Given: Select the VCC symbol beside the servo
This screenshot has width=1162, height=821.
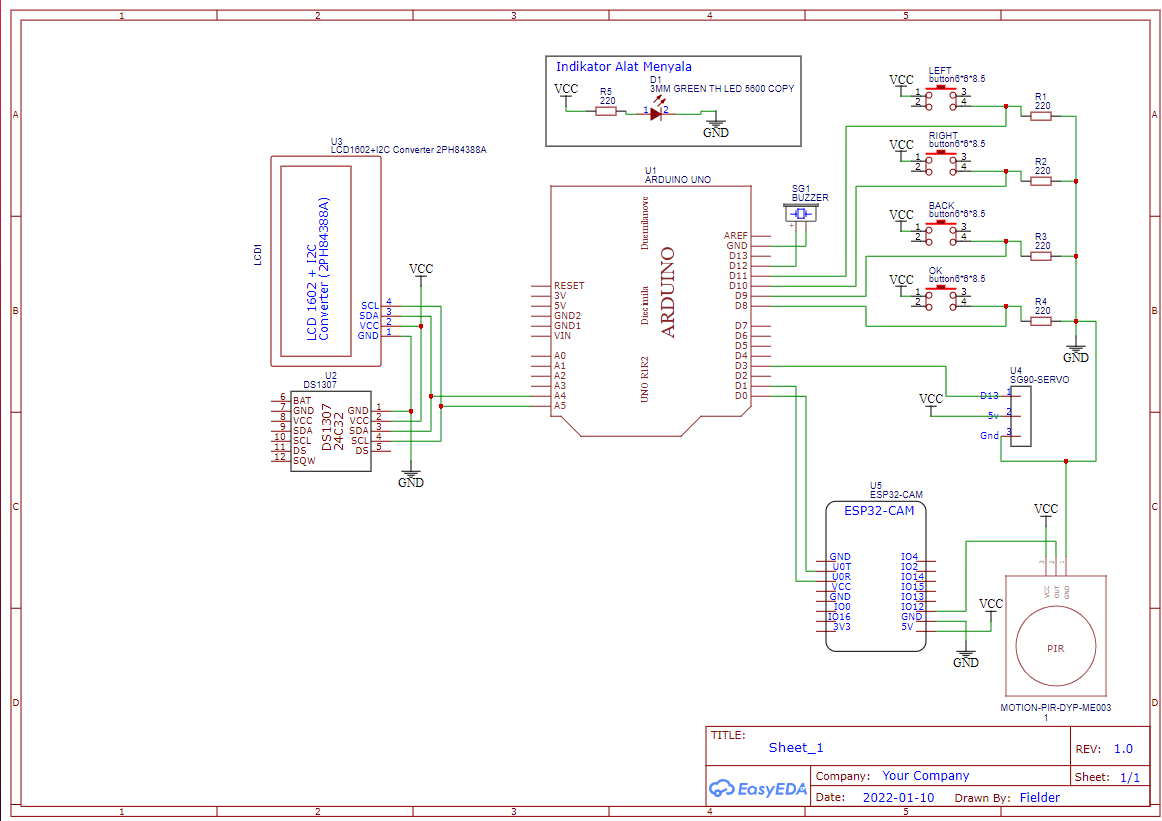Looking at the screenshot, I should pos(931,401).
